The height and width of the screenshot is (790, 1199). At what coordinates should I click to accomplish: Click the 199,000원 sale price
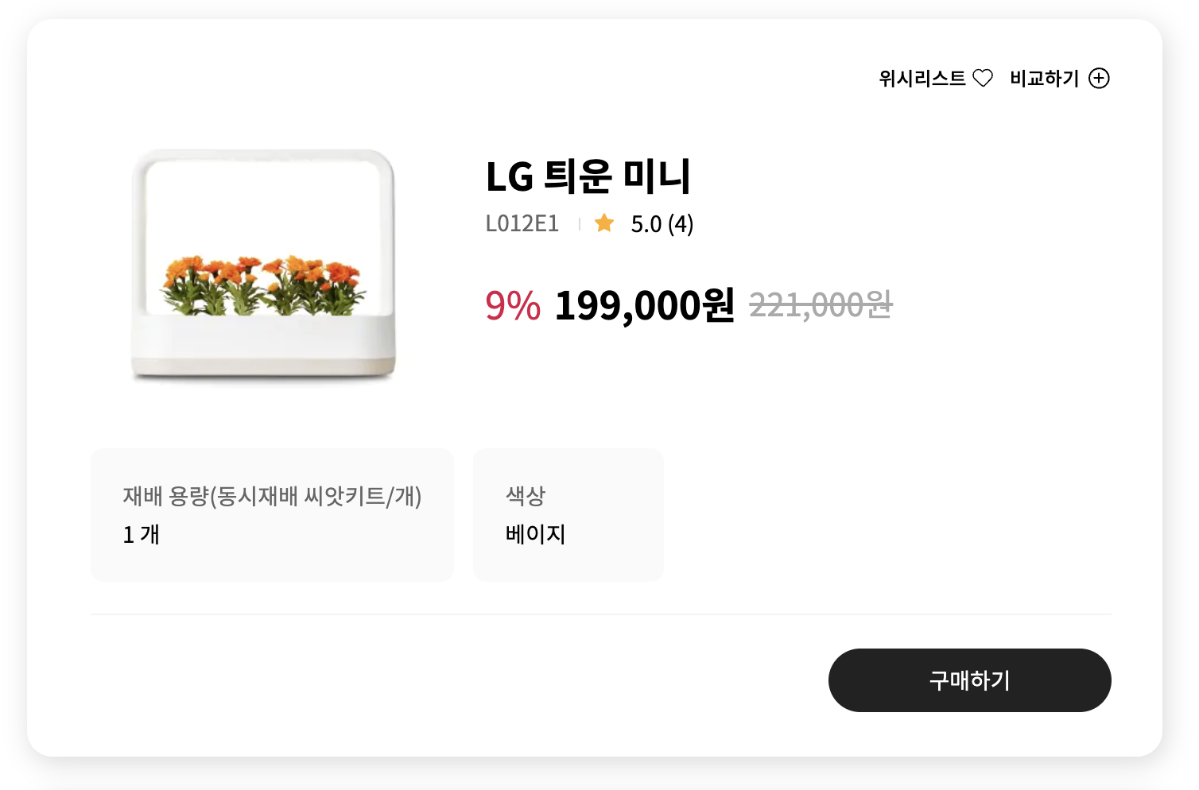[x=644, y=305]
